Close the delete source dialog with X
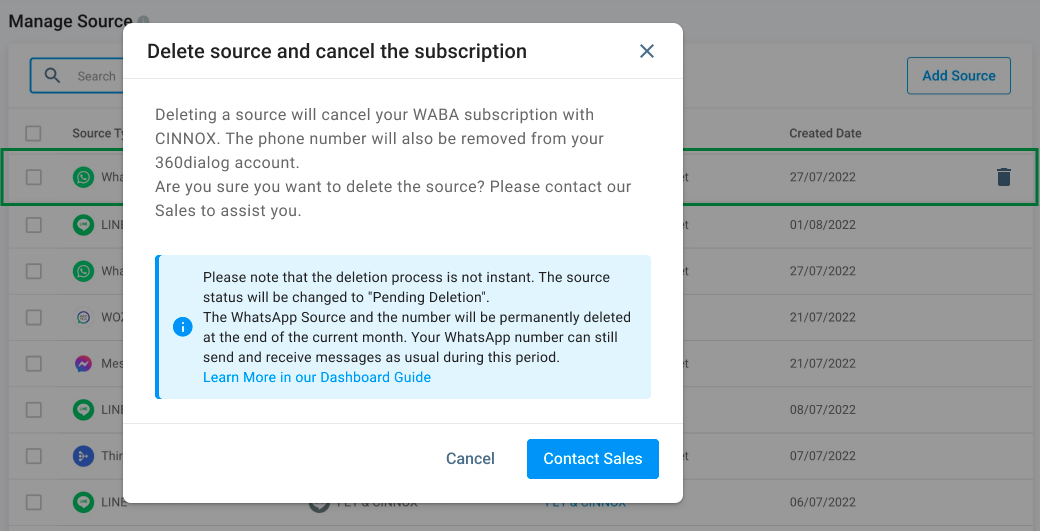This screenshot has height=531, width=1040. [647, 51]
